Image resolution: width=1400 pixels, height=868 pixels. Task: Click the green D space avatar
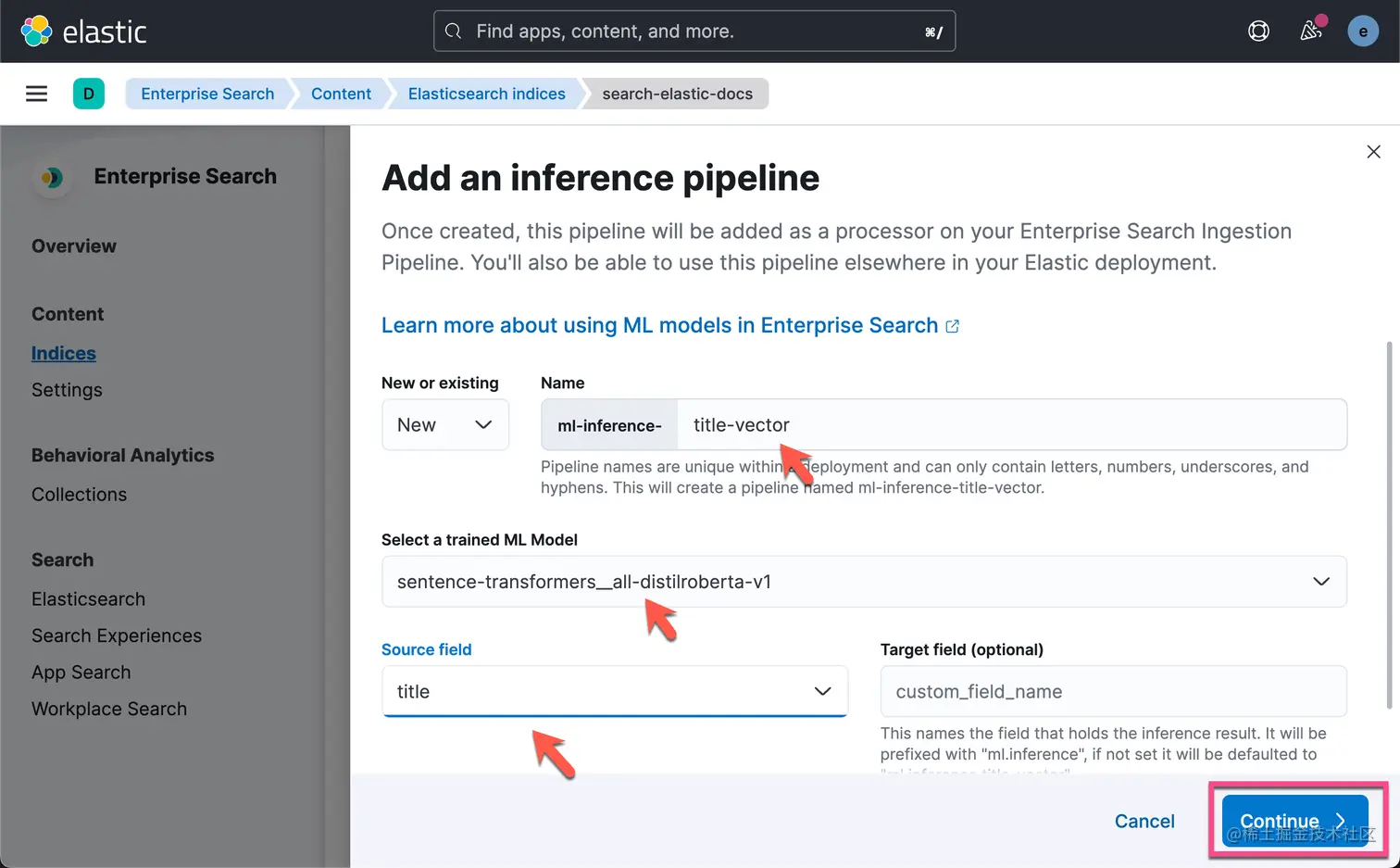click(x=89, y=94)
